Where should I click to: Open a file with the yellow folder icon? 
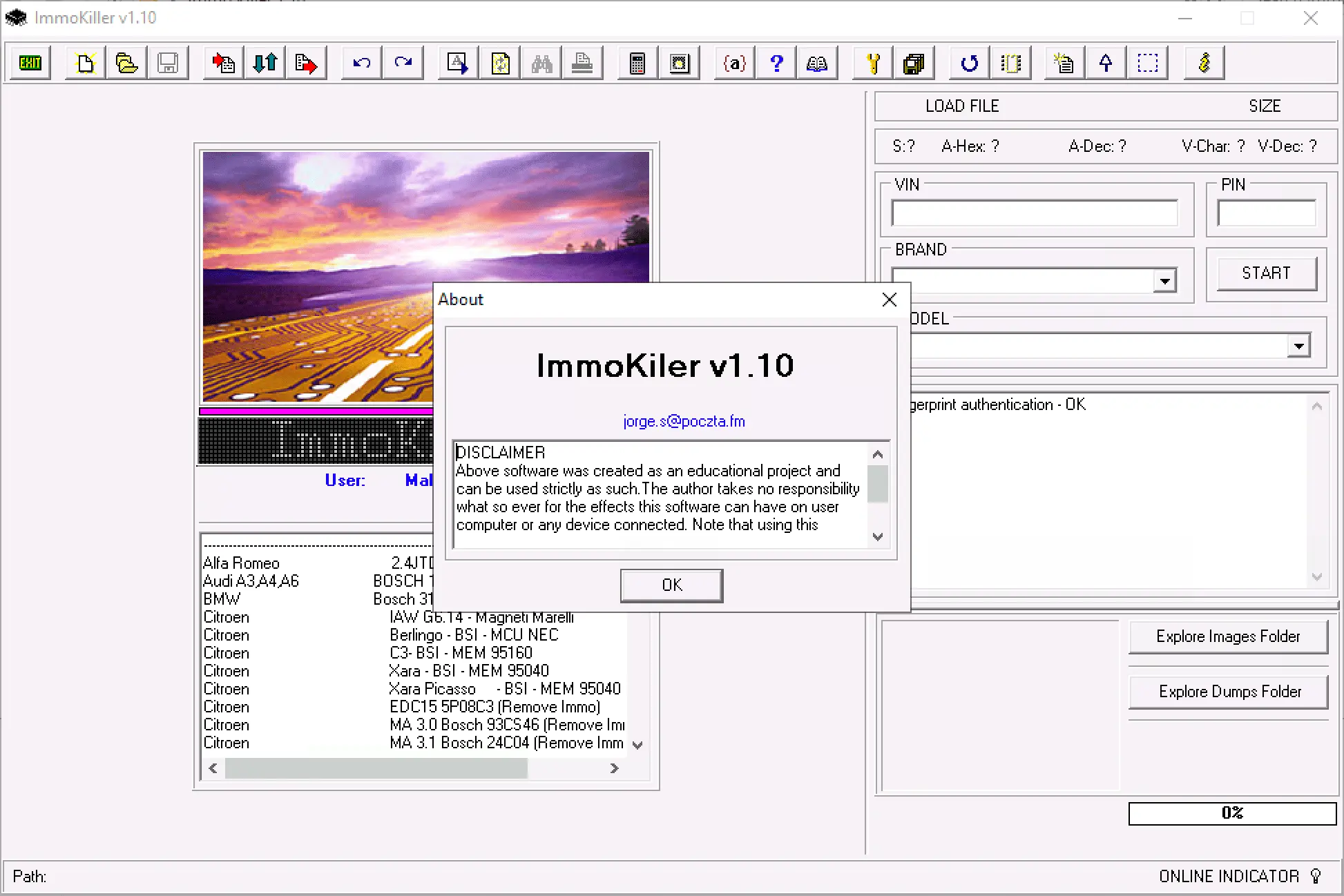click(126, 64)
